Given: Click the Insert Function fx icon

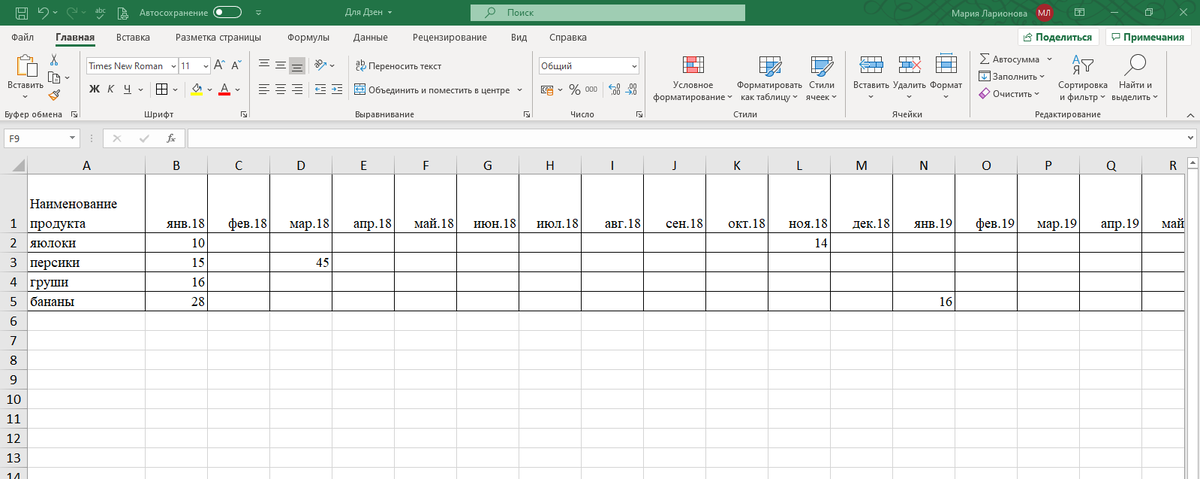Looking at the screenshot, I should click(171, 138).
